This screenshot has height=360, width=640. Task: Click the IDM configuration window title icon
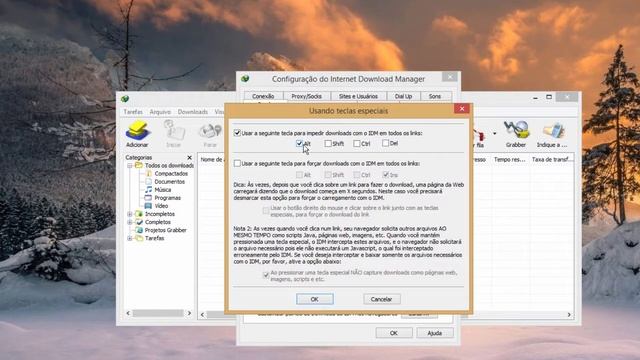coord(245,78)
